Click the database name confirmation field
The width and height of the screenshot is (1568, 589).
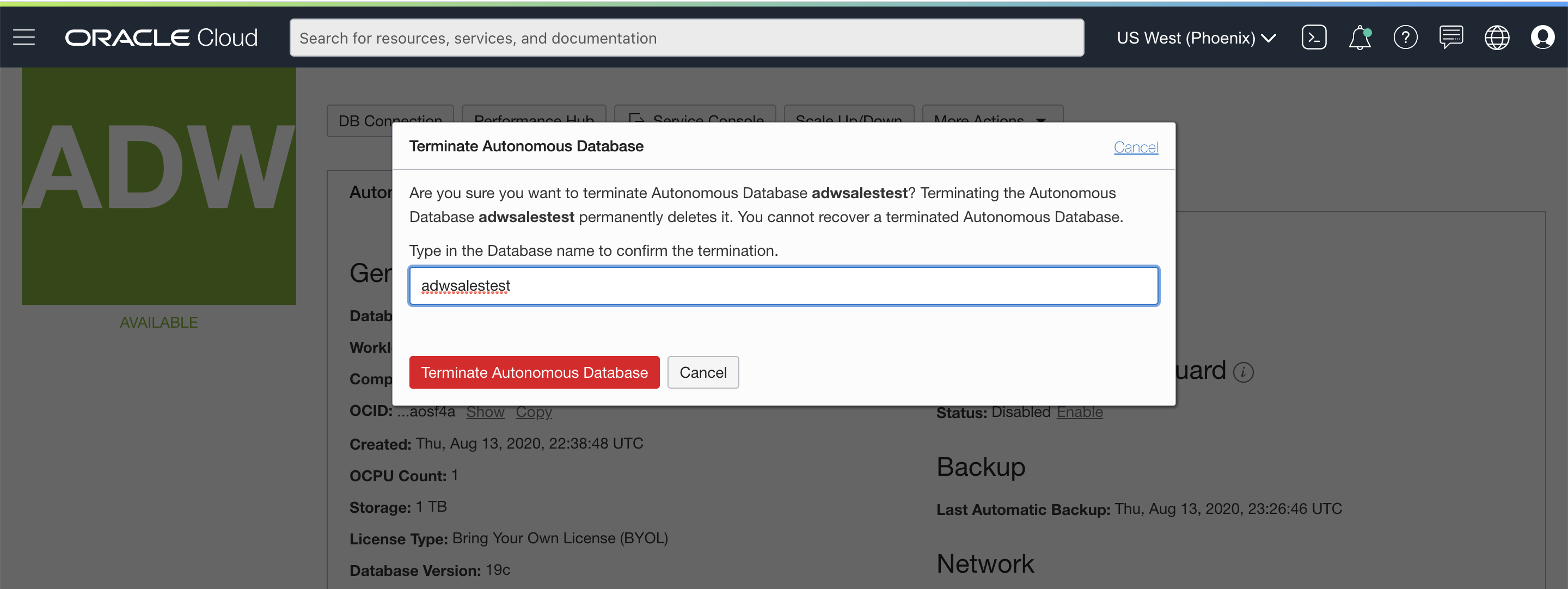pos(783,286)
